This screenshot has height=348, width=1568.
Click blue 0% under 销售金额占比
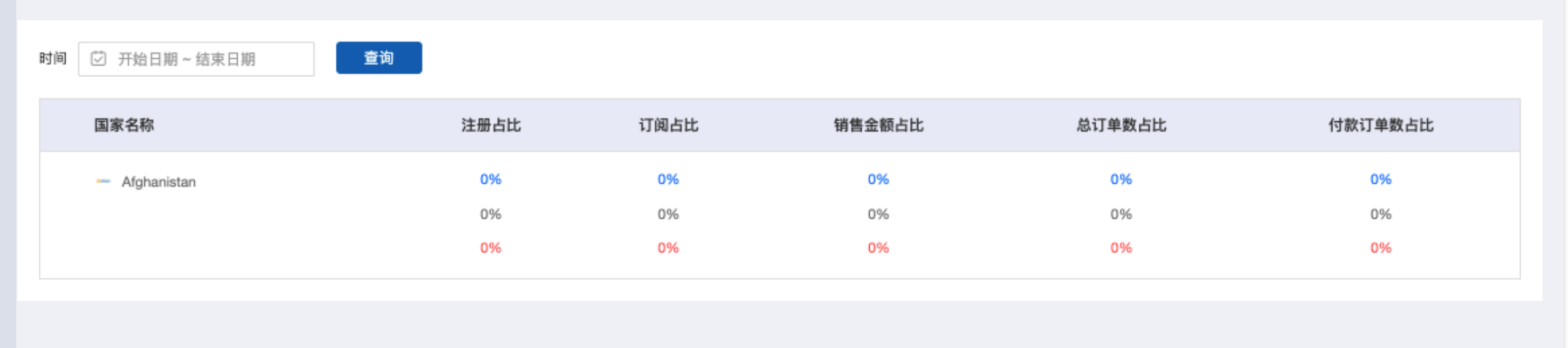click(878, 180)
